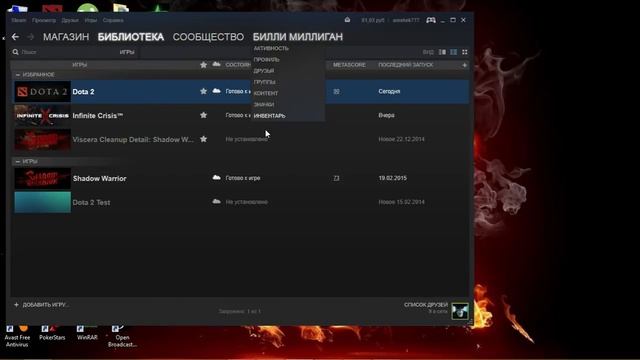Open the БИЛЛИ МИЛЛИГАН tab

(x=298, y=37)
